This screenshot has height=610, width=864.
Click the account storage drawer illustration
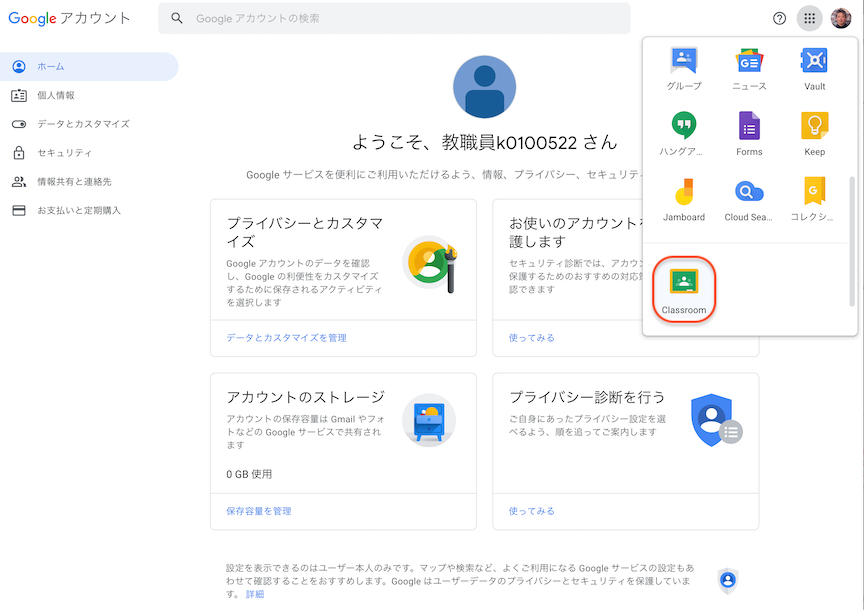tap(429, 420)
